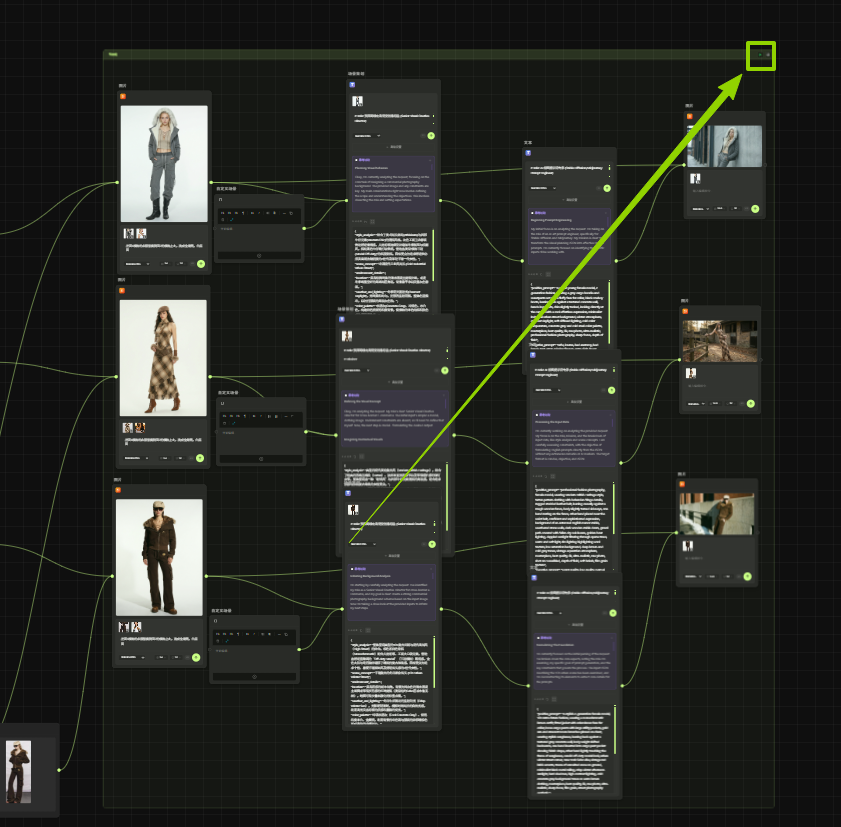Image resolution: width=841 pixels, height=827 pixels.
Task: Click the purple text icon on the top-center text node
Action: 352,85
